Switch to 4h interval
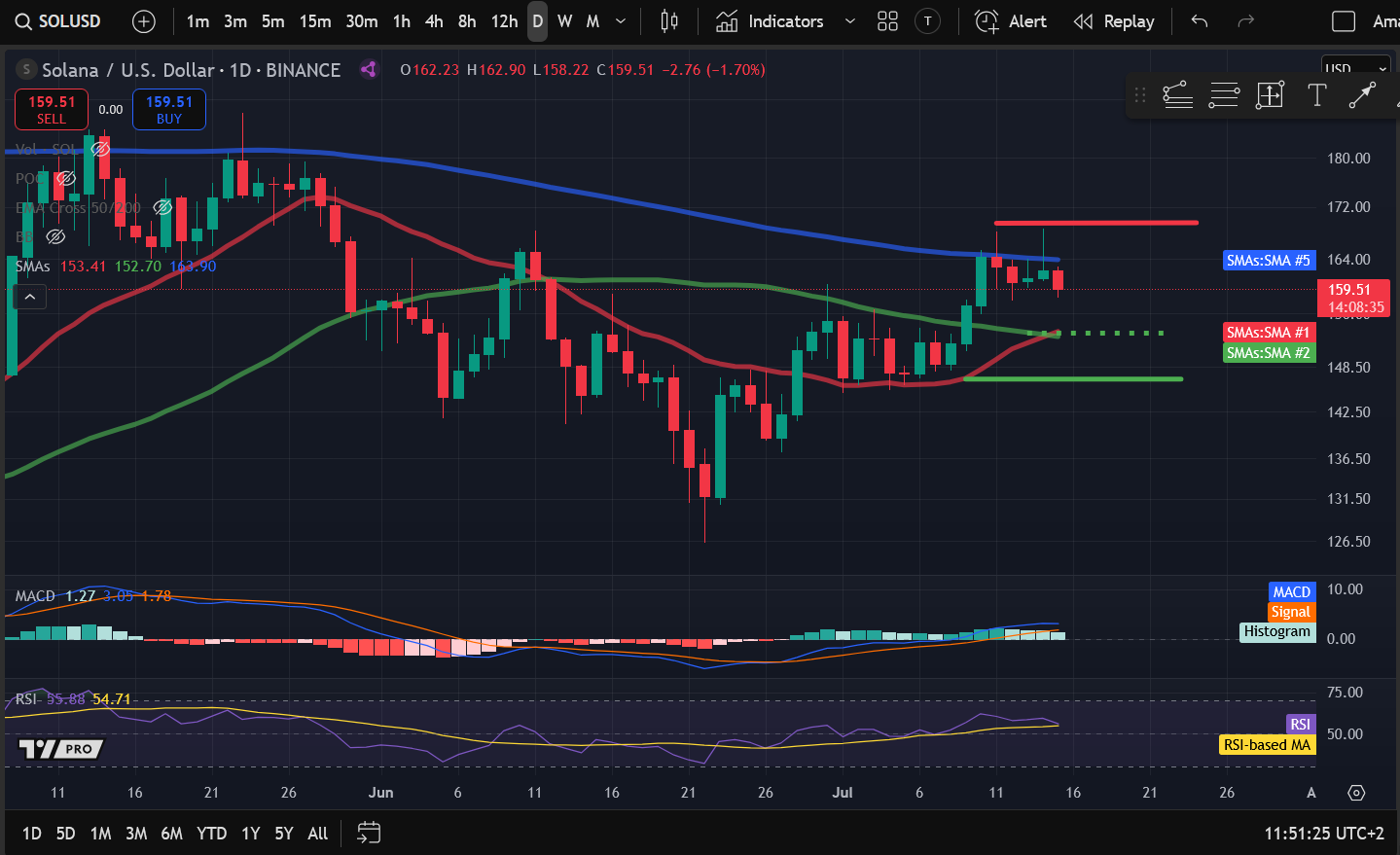 click(434, 21)
